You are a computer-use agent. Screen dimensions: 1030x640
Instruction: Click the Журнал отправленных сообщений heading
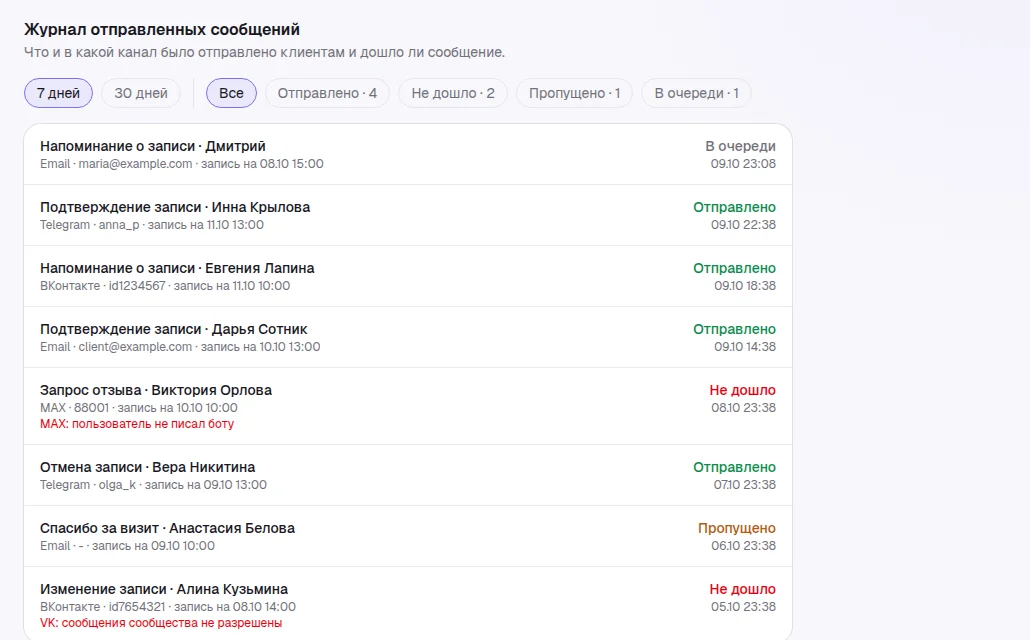pos(162,30)
